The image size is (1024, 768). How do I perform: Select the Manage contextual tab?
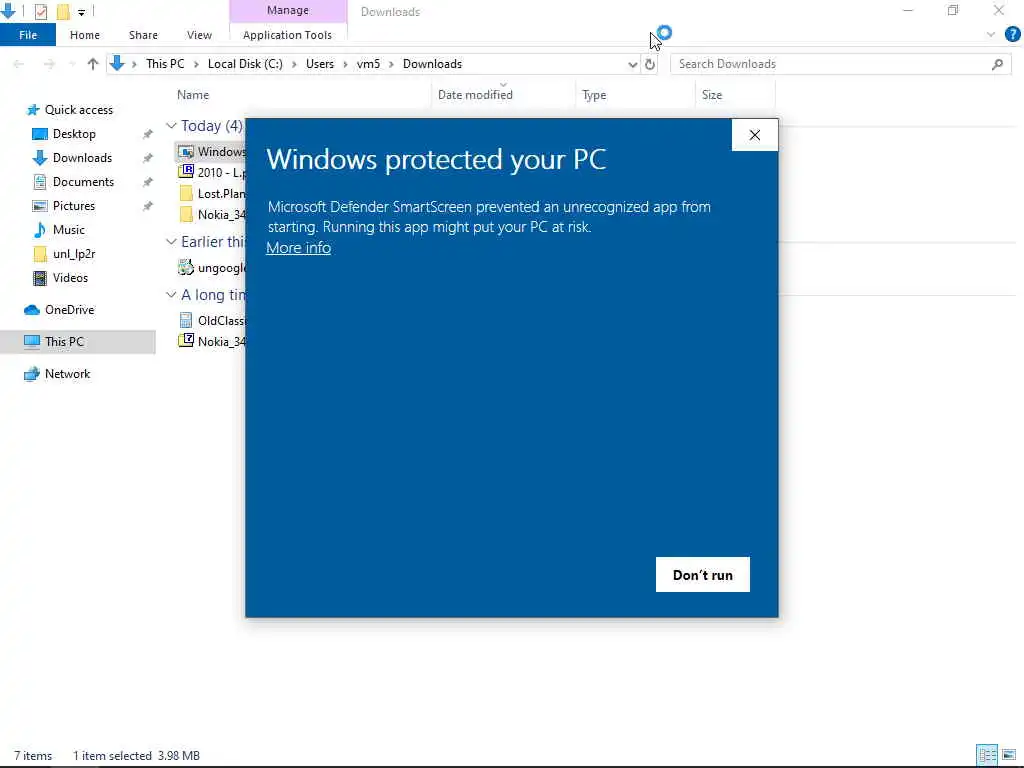[288, 10]
